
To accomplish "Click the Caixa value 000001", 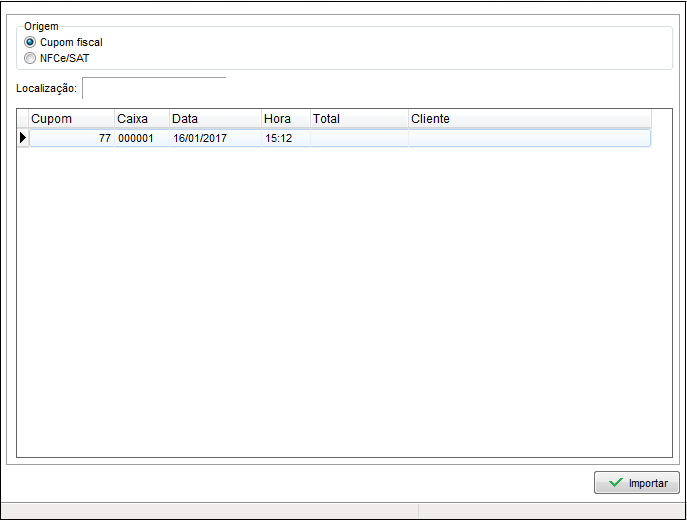I will pyautogui.click(x=141, y=138).
